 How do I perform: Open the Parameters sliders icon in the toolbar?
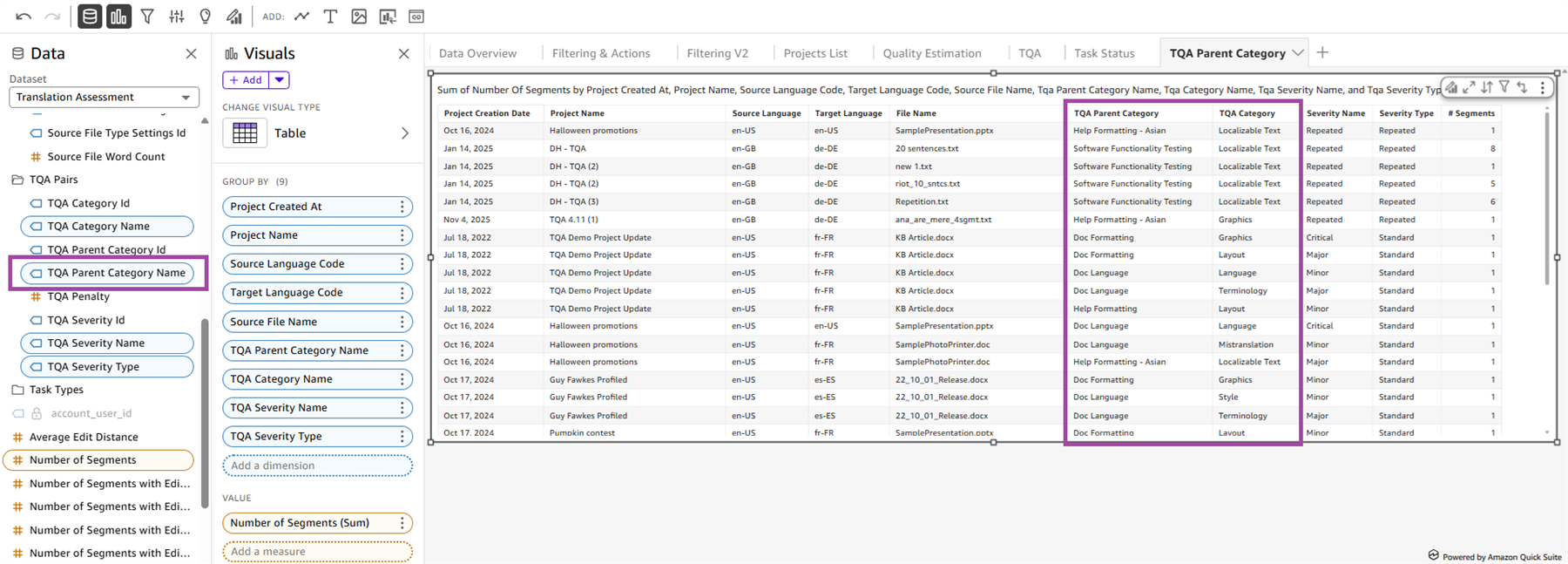(x=177, y=17)
